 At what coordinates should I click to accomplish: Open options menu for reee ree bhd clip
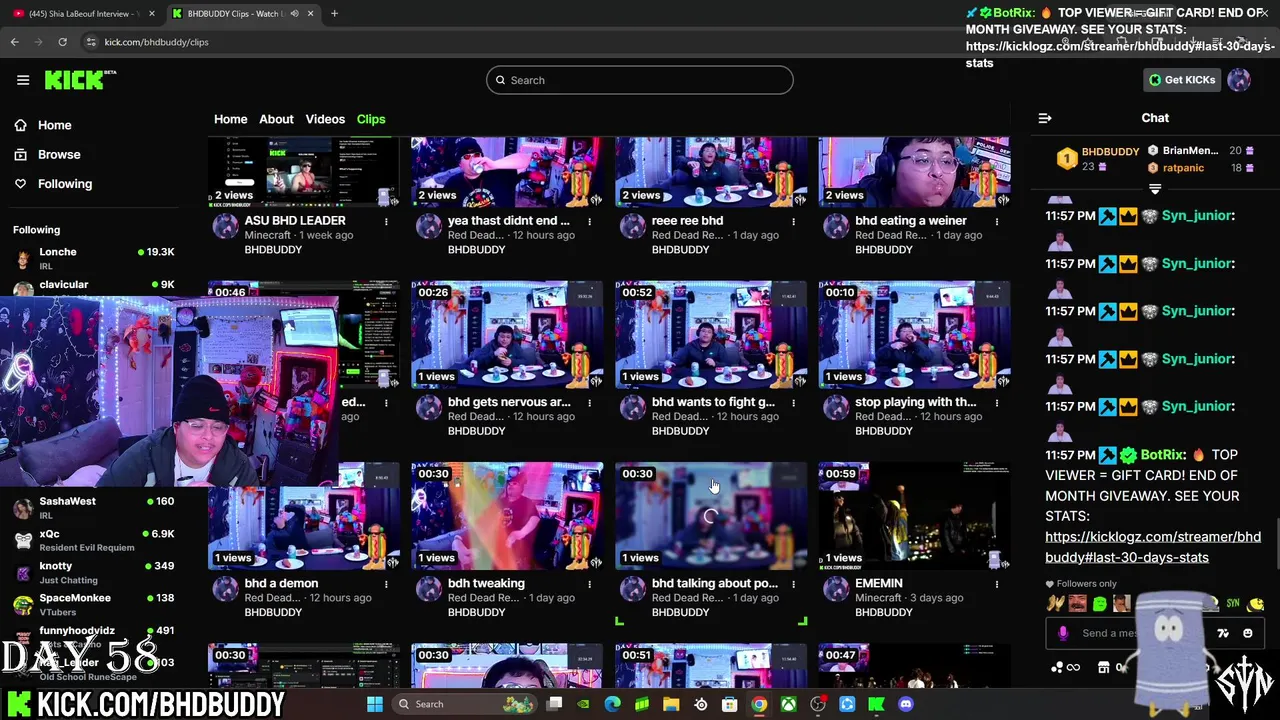tap(793, 221)
